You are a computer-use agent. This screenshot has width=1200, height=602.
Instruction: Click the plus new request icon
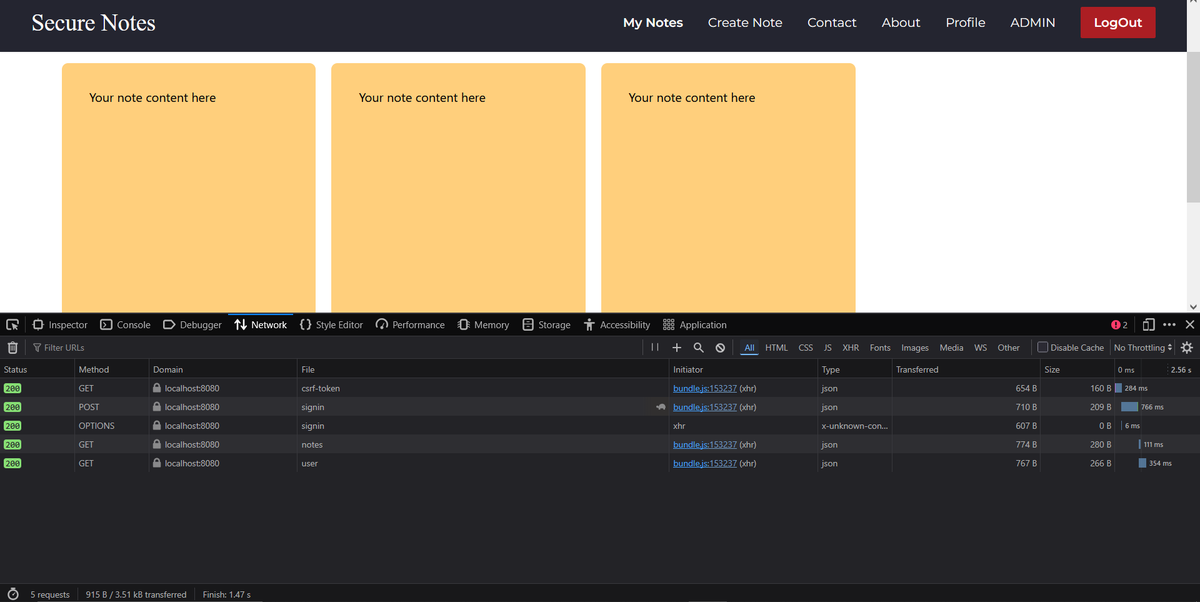click(677, 348)
